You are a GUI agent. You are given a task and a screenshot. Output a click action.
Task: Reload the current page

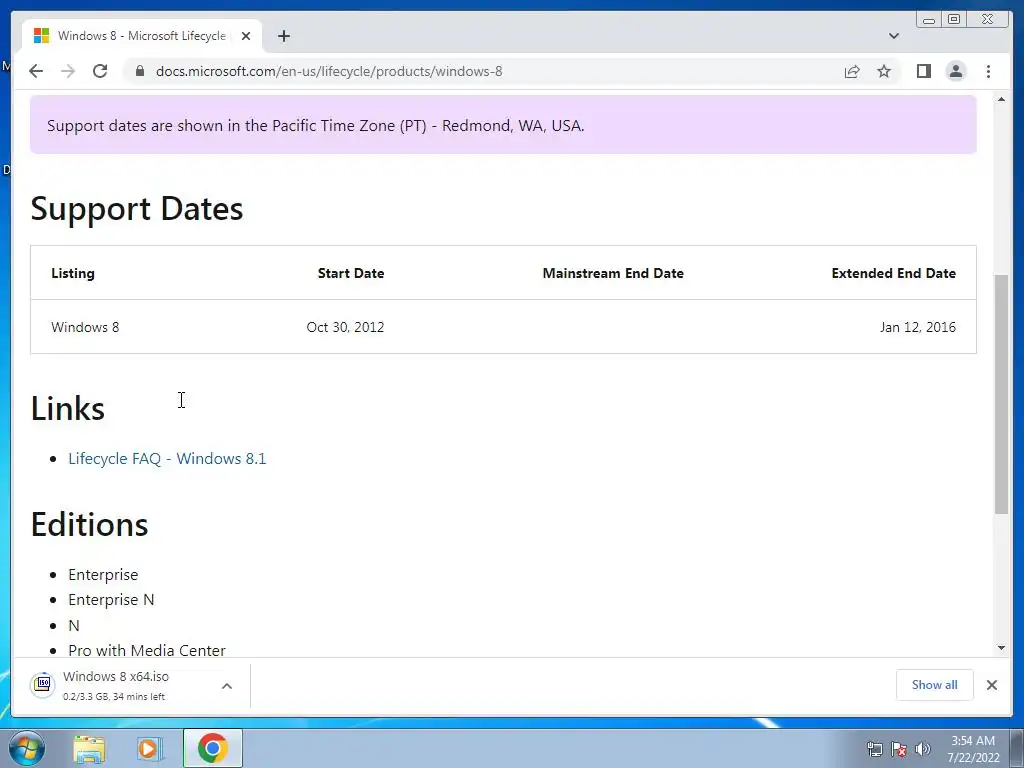click(x=100, y=71)
